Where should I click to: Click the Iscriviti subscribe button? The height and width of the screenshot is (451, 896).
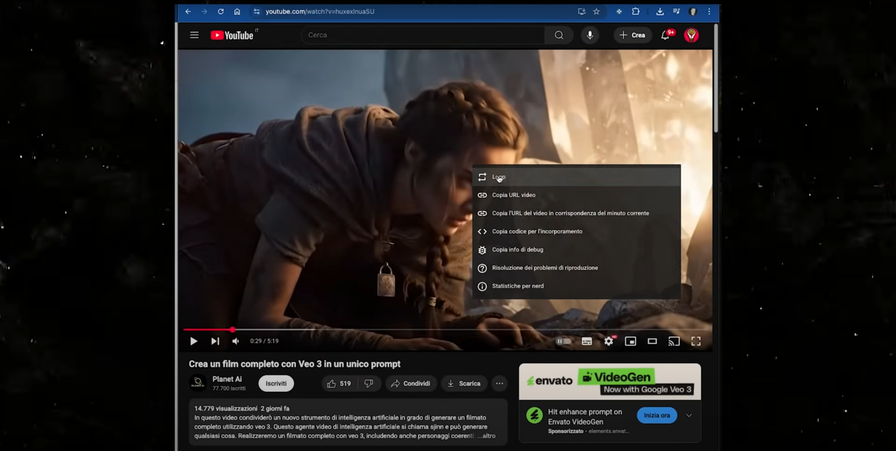coord(276,383)
